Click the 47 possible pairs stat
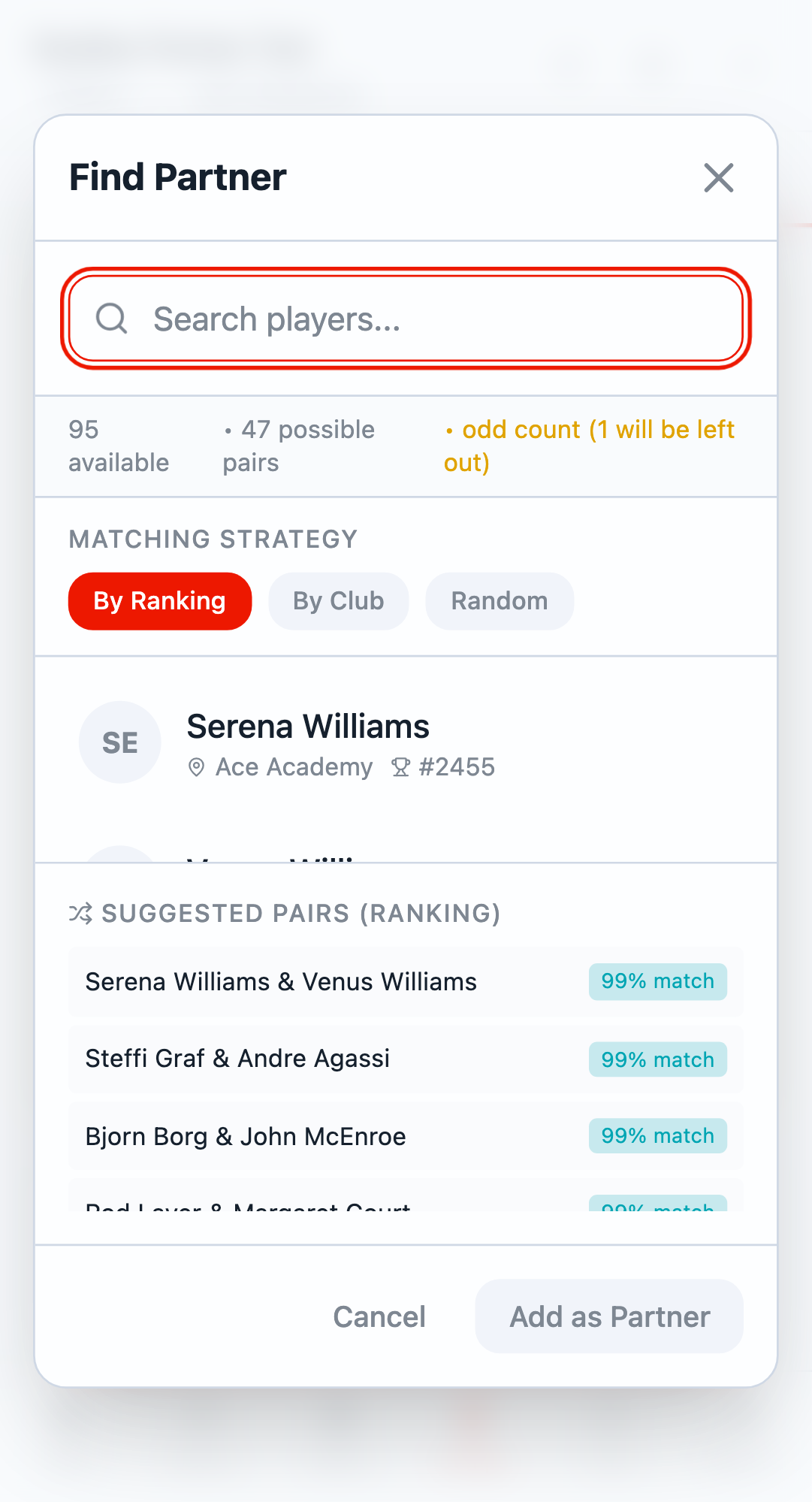This screenshot has height=1502, width=812. coord(299,446)
